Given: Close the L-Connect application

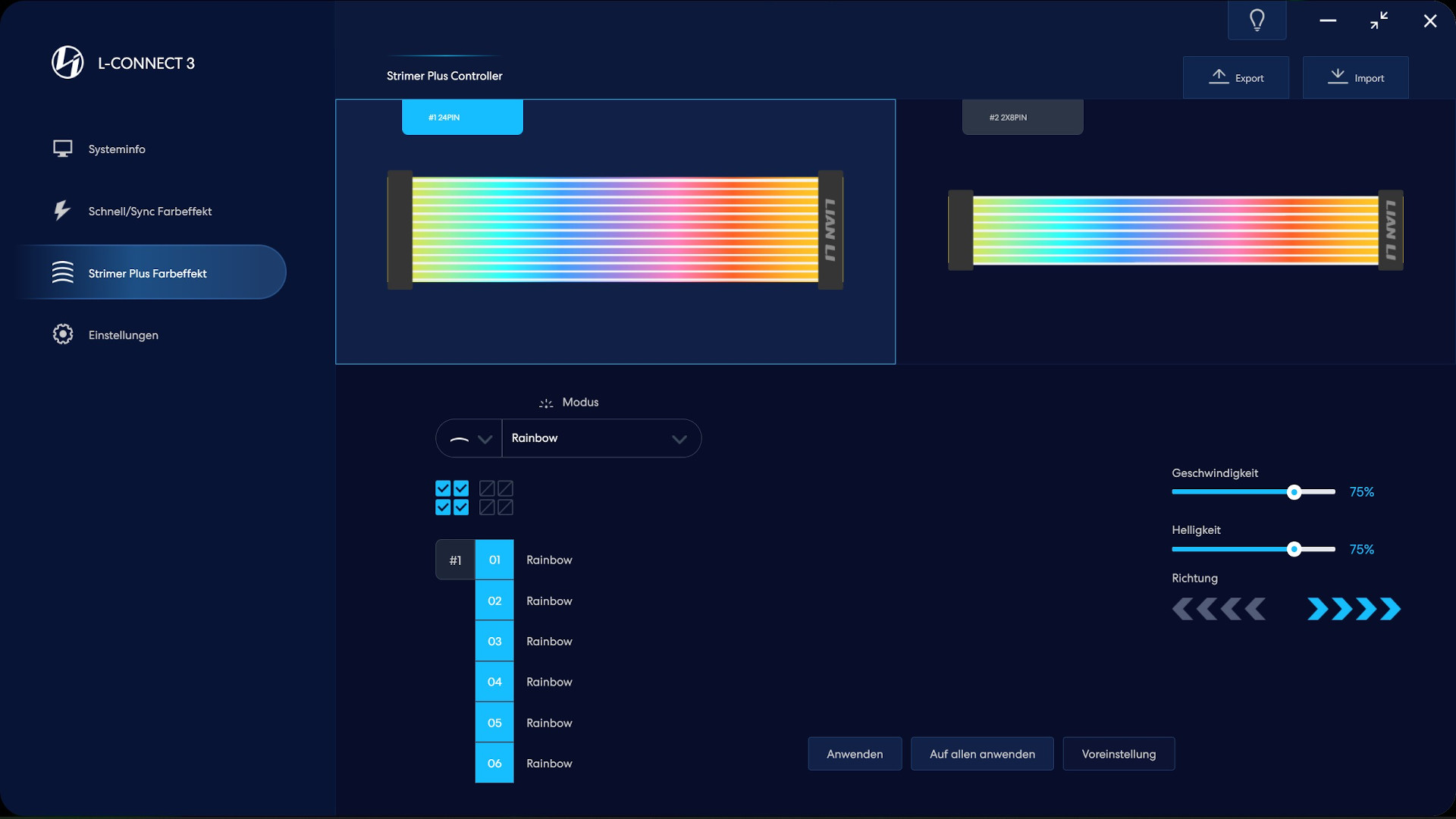Looking at the screenshot, I should [x=1430, y=21].
